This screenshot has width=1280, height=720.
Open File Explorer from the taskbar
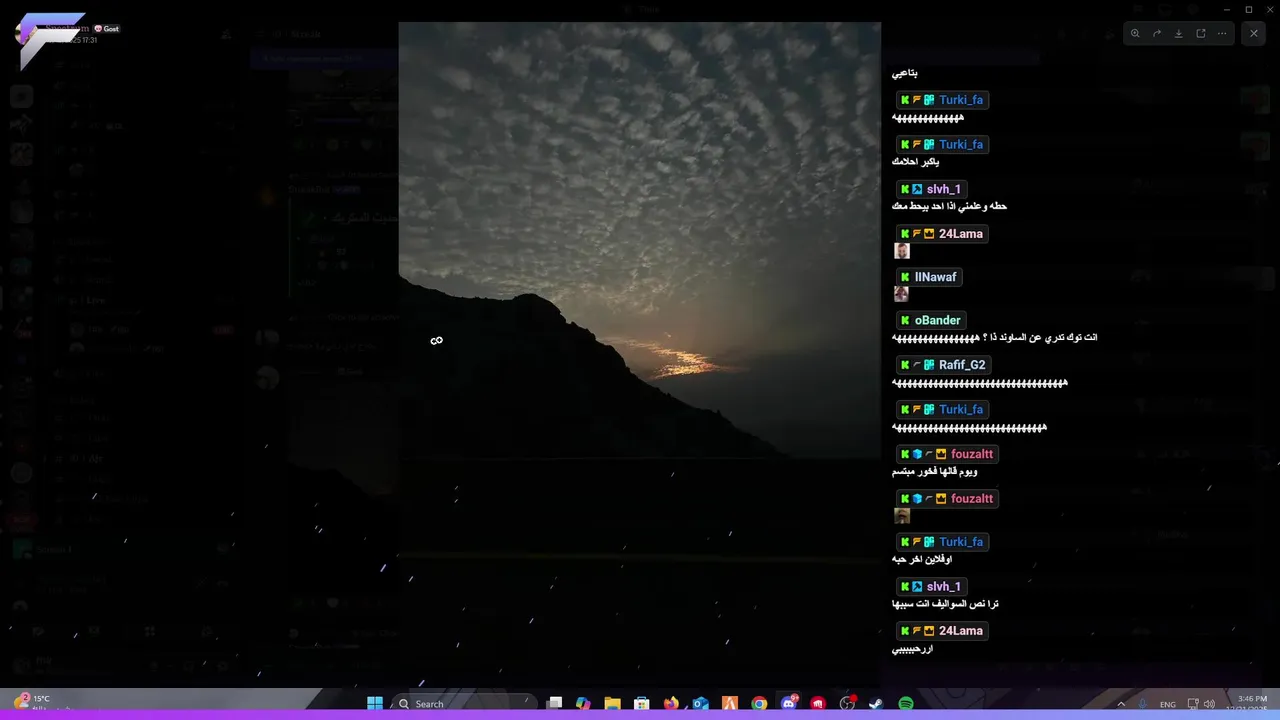[612, 704]
